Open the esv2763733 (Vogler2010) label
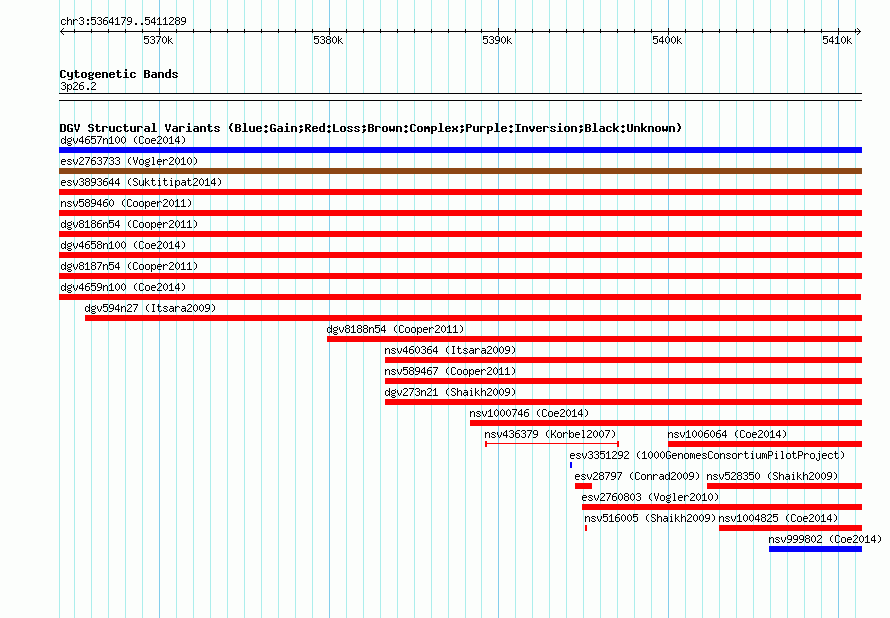The width and height of the screenshot is (890, 618). click(x=129, y=161)
